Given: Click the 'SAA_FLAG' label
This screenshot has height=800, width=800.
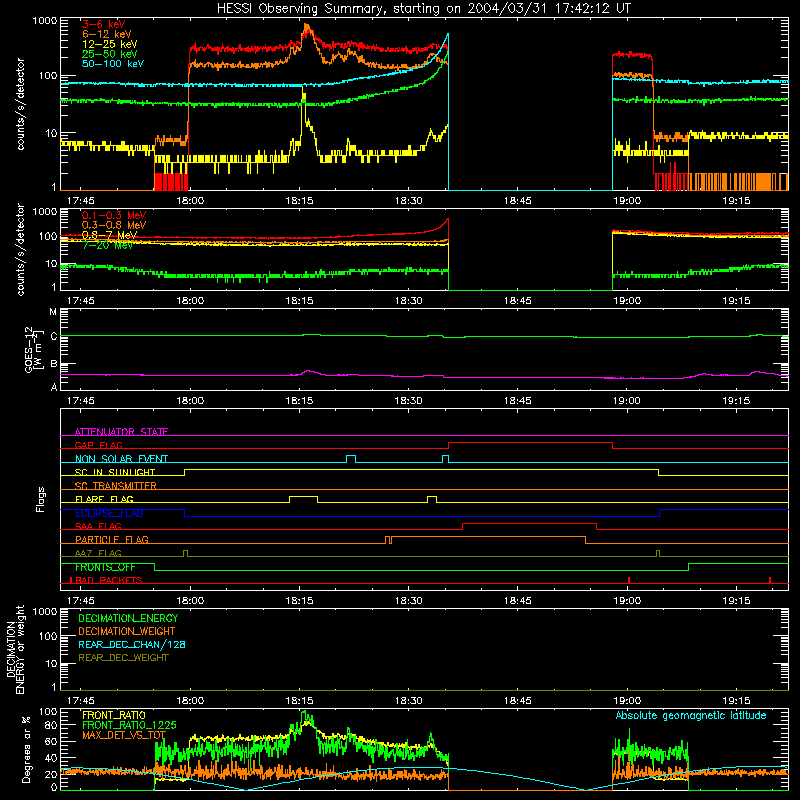Looking at the screenshot, I should [x=98, y=526].
